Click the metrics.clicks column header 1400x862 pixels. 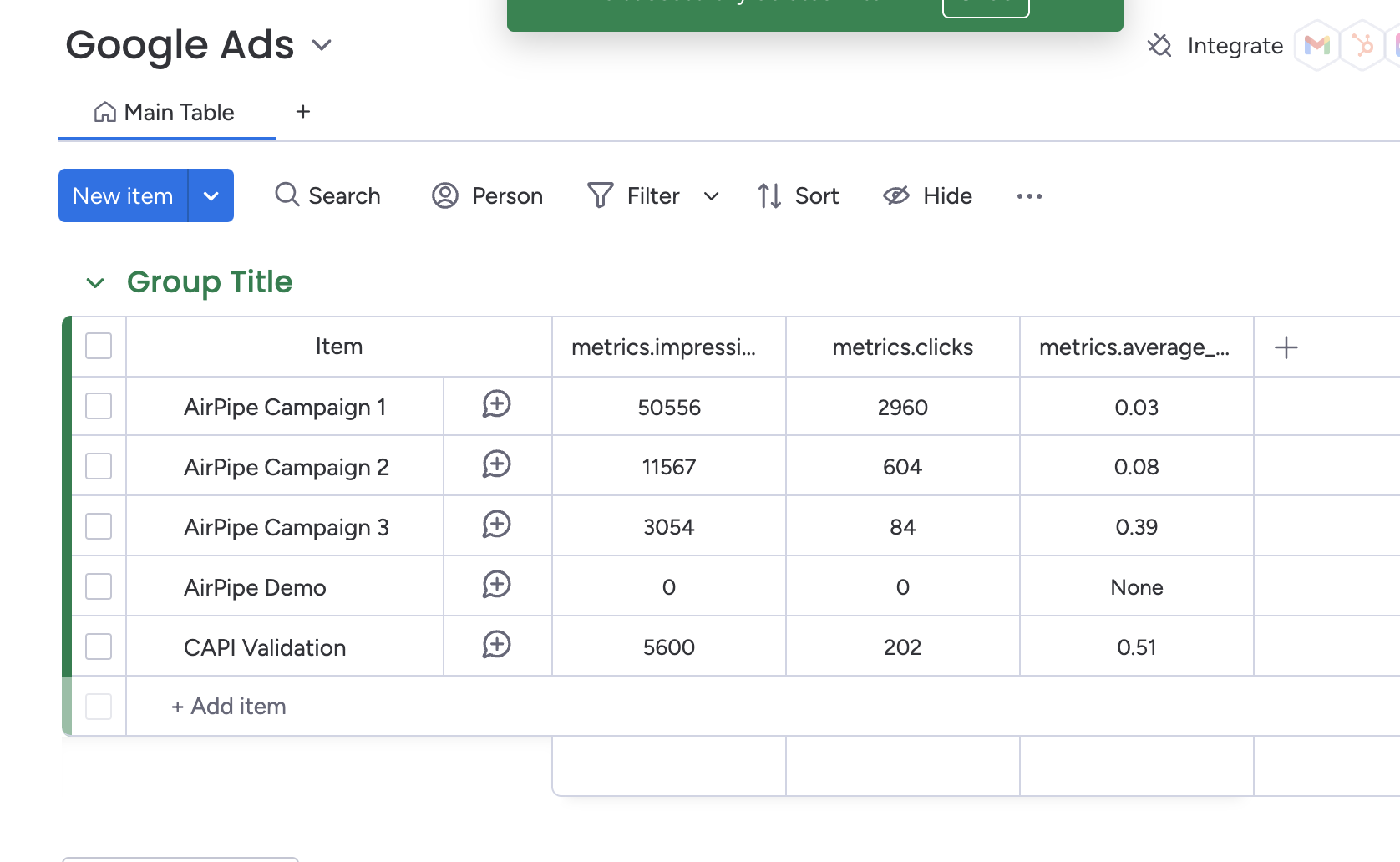pos(903,347)
